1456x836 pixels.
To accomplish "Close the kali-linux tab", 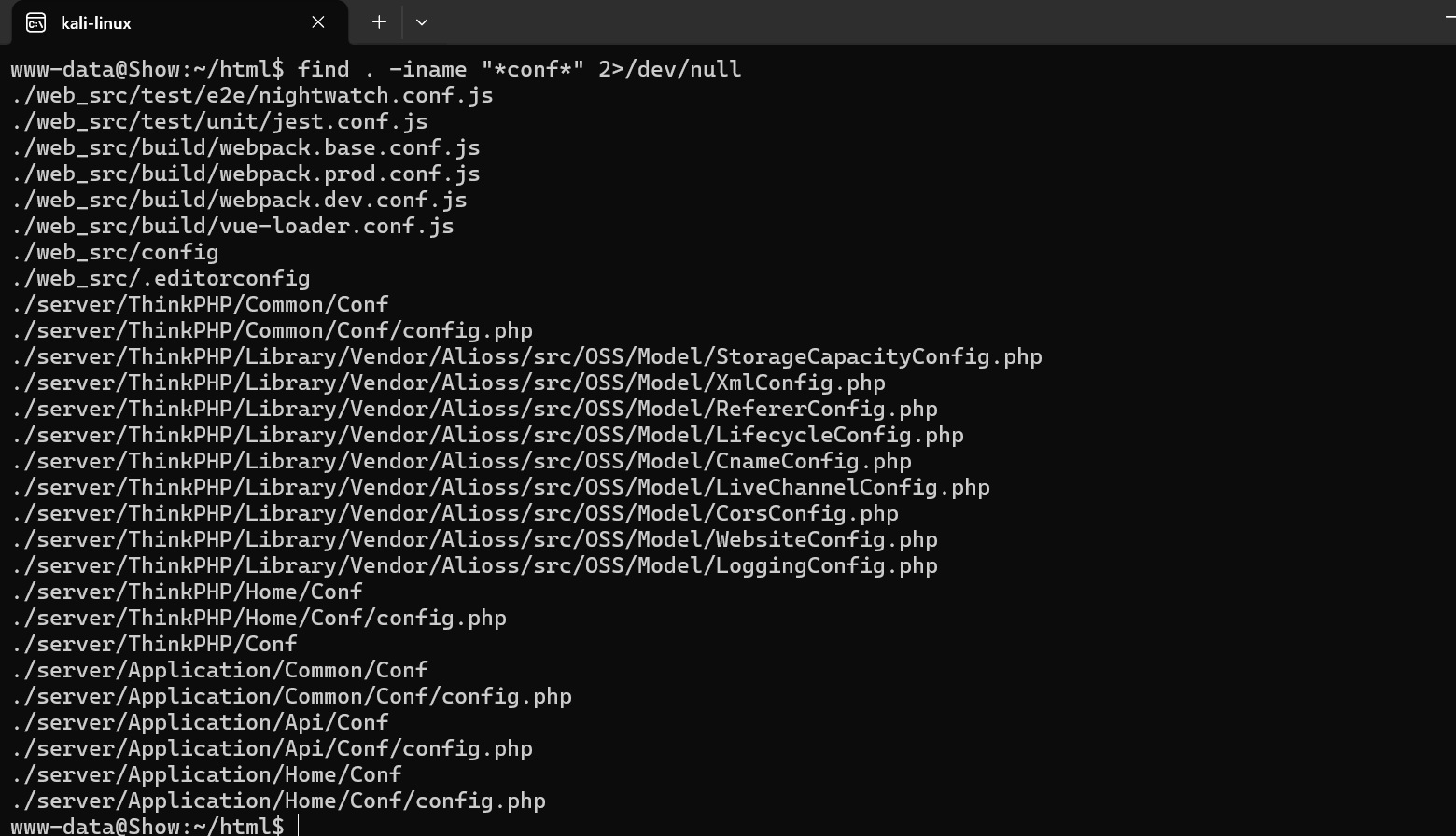I will coord(318,22).
